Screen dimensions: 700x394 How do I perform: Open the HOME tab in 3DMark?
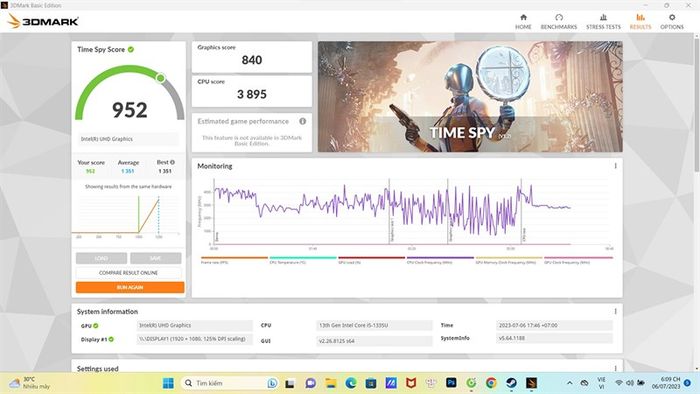pos(523,21)
